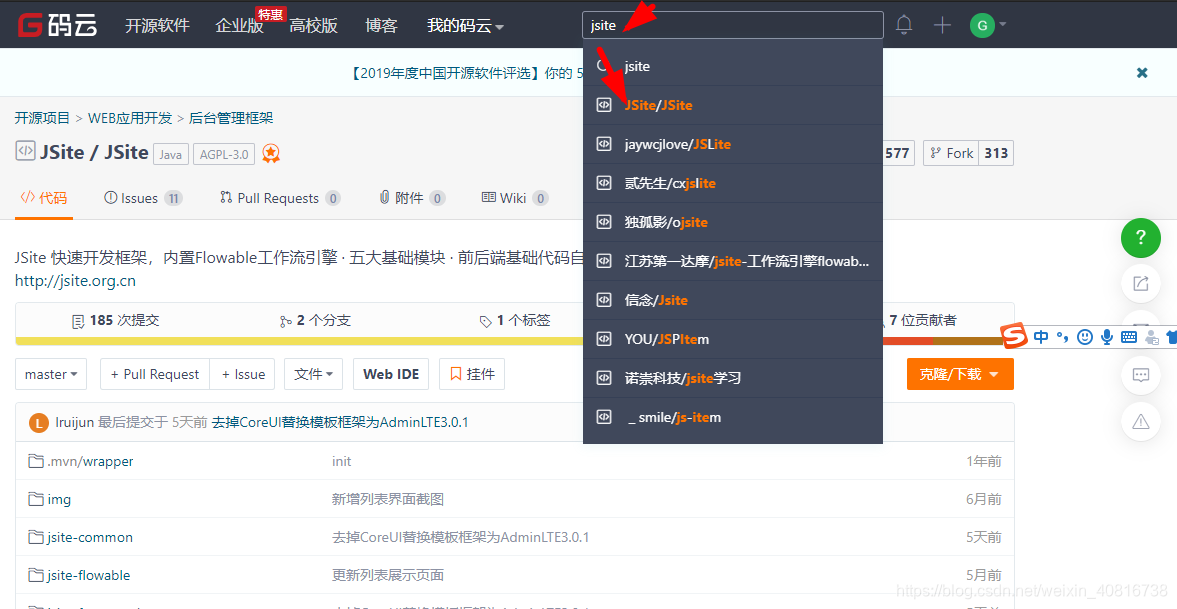This screenshot has width=1177, height=609.
Task: View 185 次提交 commits
Action: tap(115, 321)
